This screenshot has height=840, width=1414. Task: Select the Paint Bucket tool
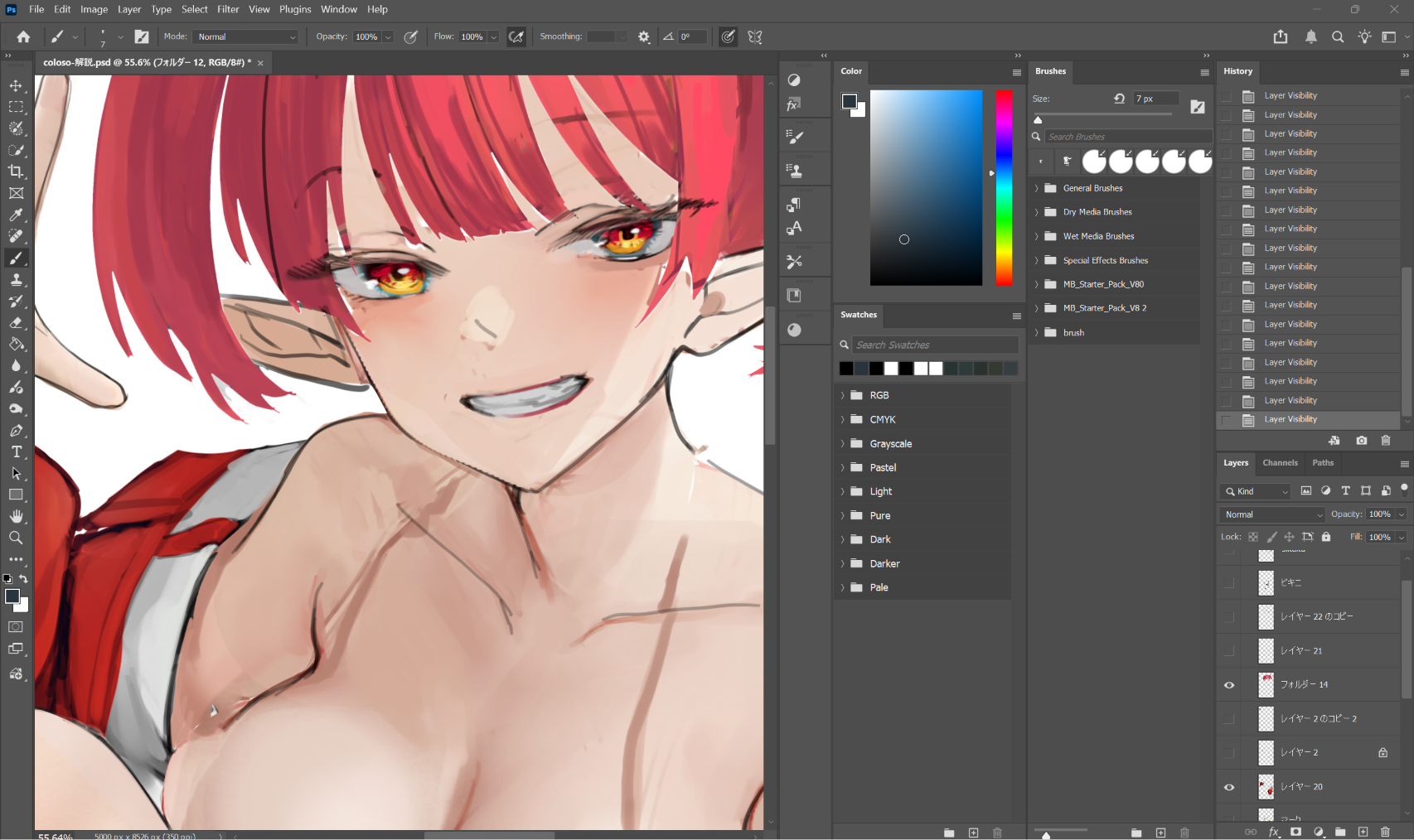point(16,345)
